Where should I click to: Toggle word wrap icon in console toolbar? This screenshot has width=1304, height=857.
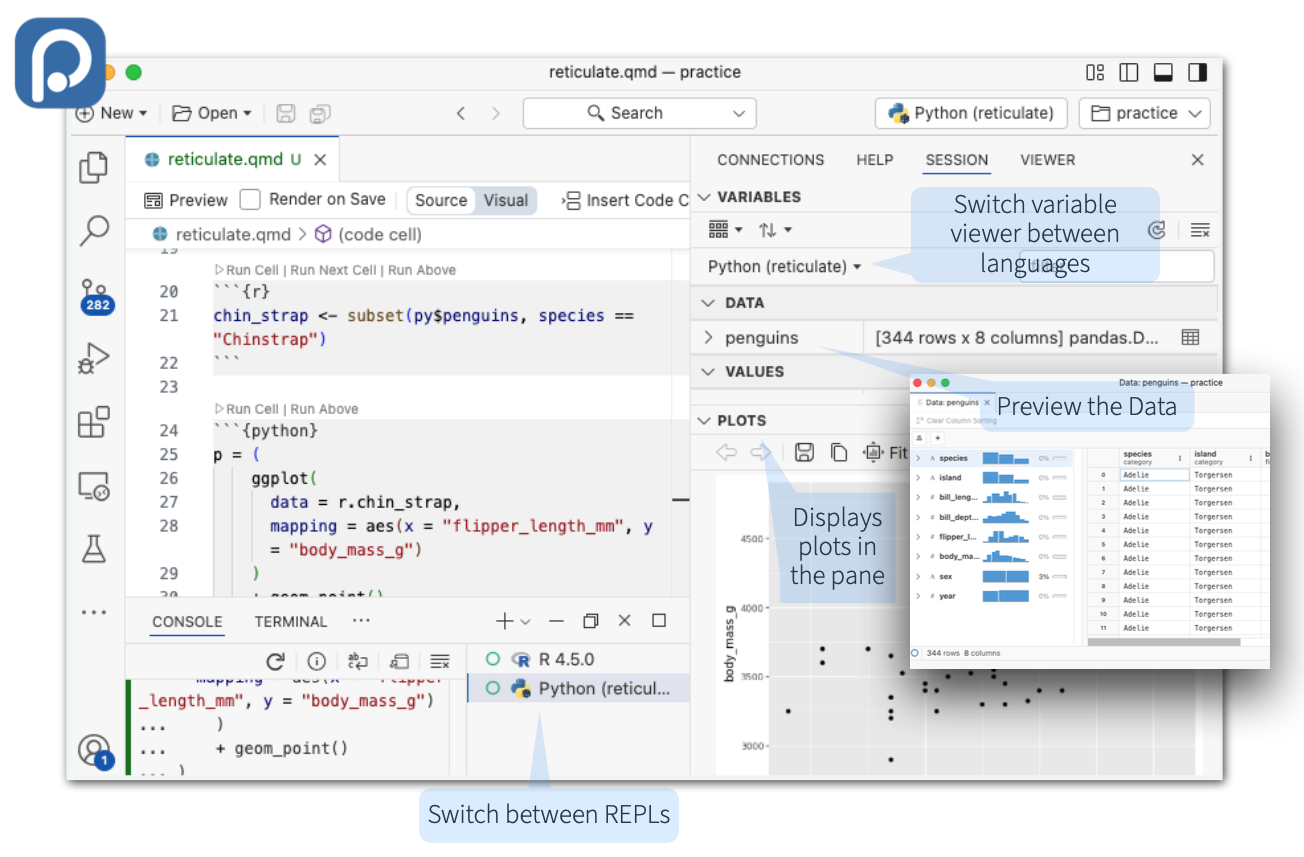point(358,661)
